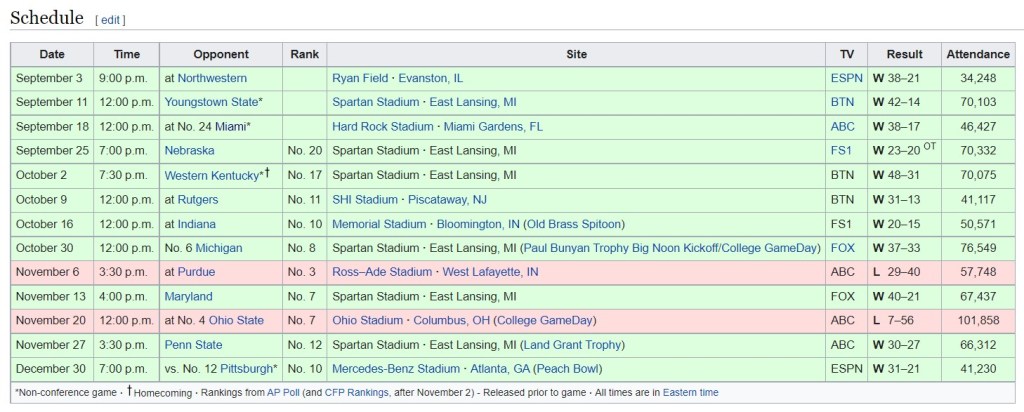Click the Eastern time footnote link
The height and width of the screenshot is (412, 1024).
point(688,393)
